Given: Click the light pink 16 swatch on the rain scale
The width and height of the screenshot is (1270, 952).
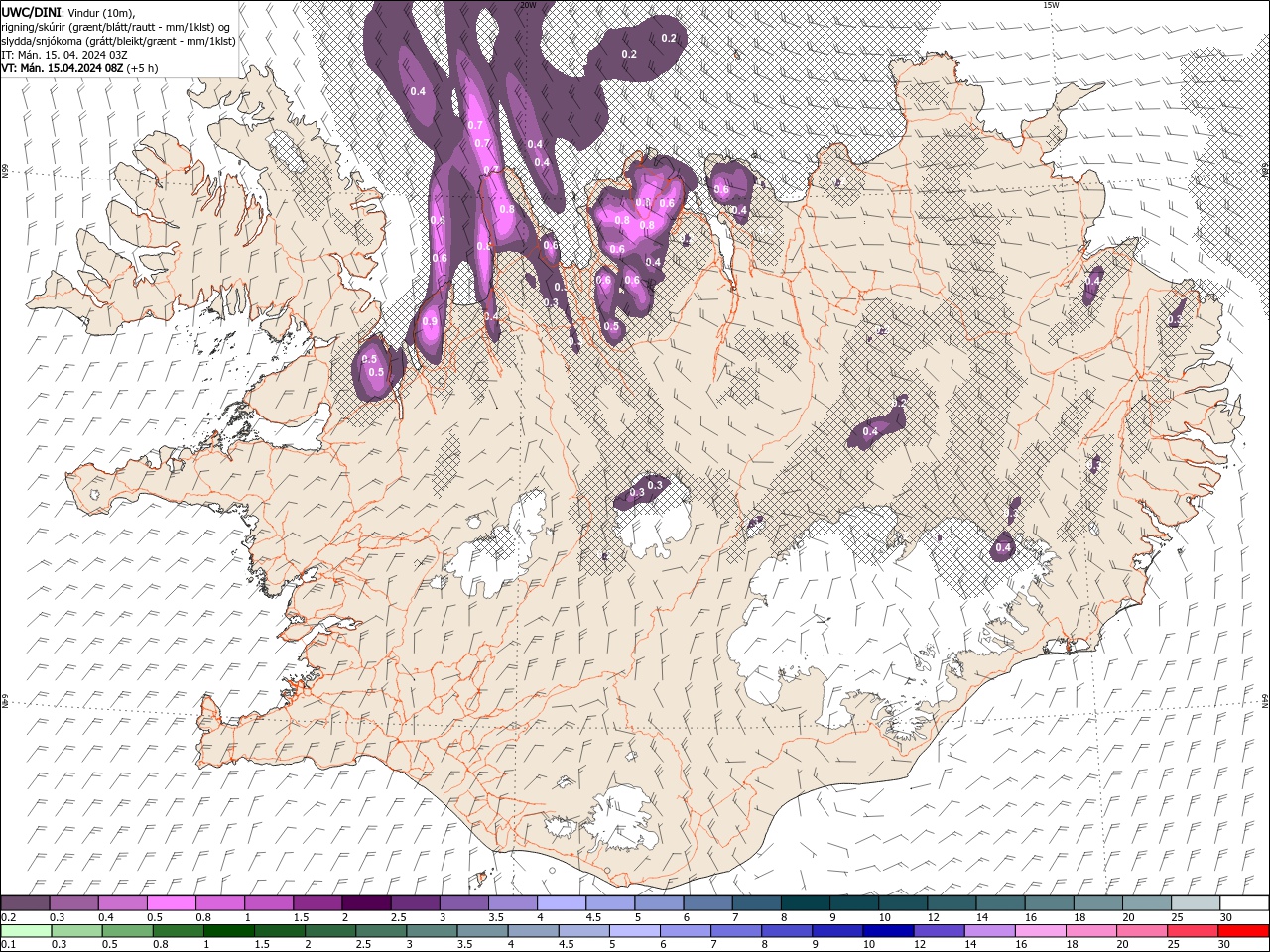Looking at the screenshot, I should click(x=1040, y=931).
